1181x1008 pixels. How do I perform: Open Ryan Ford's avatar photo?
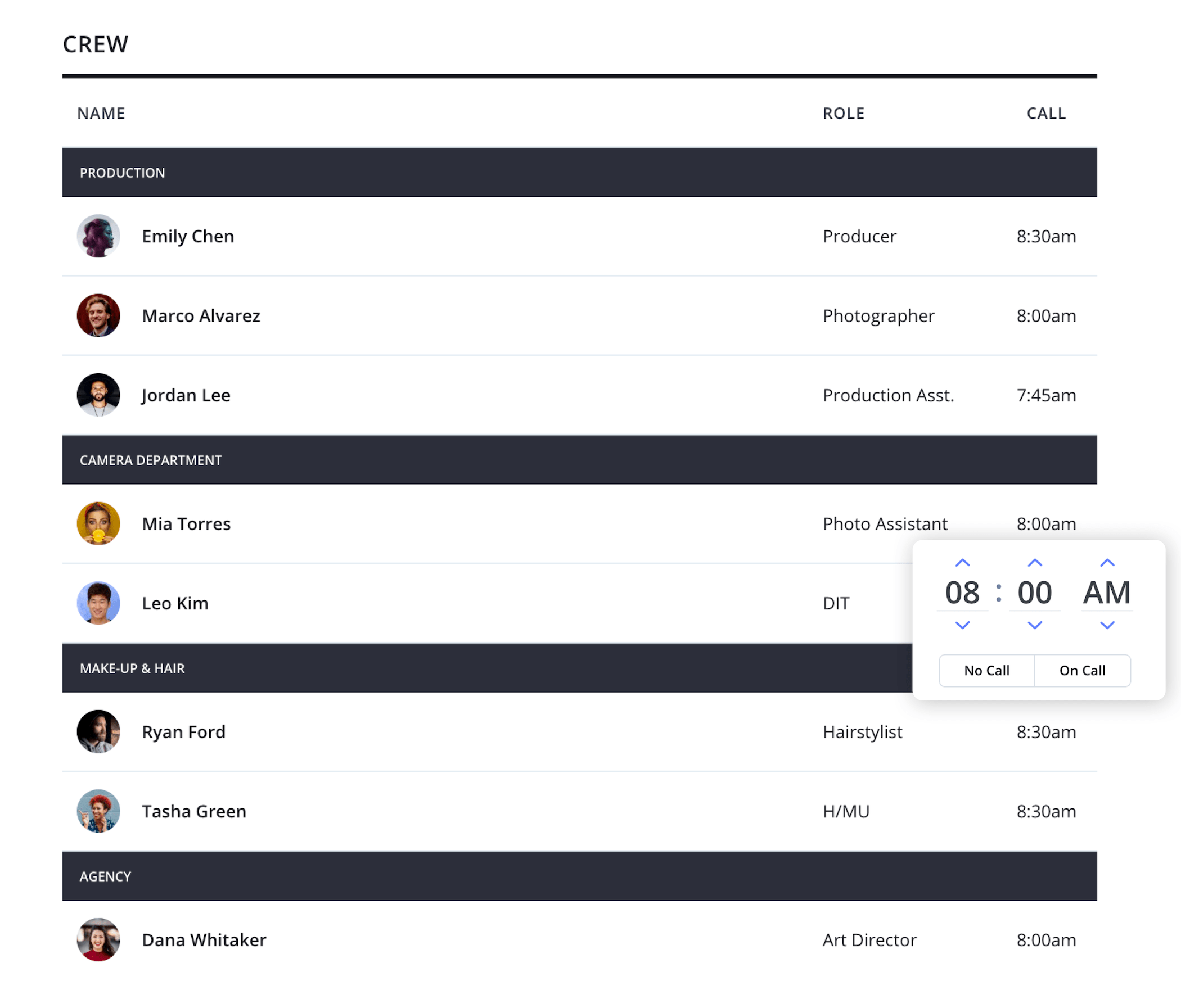(x=98, y=731)
